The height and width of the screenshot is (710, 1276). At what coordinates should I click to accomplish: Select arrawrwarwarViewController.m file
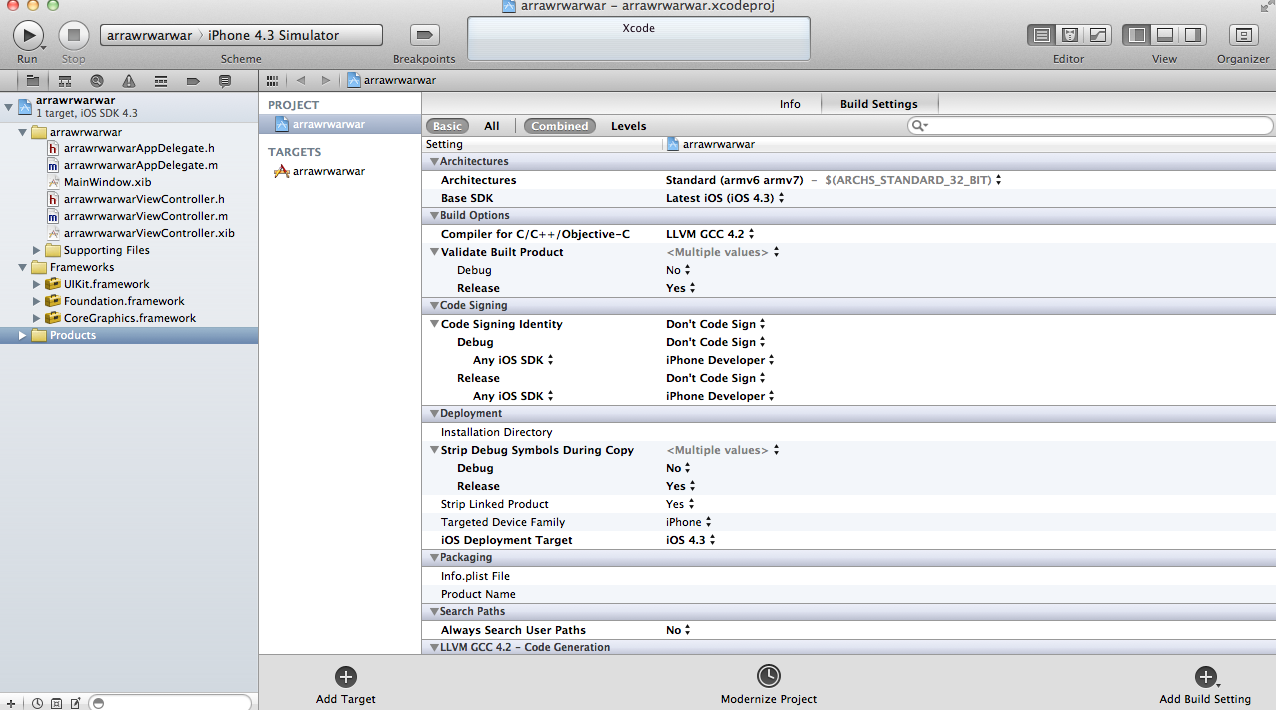click(138, 216)
